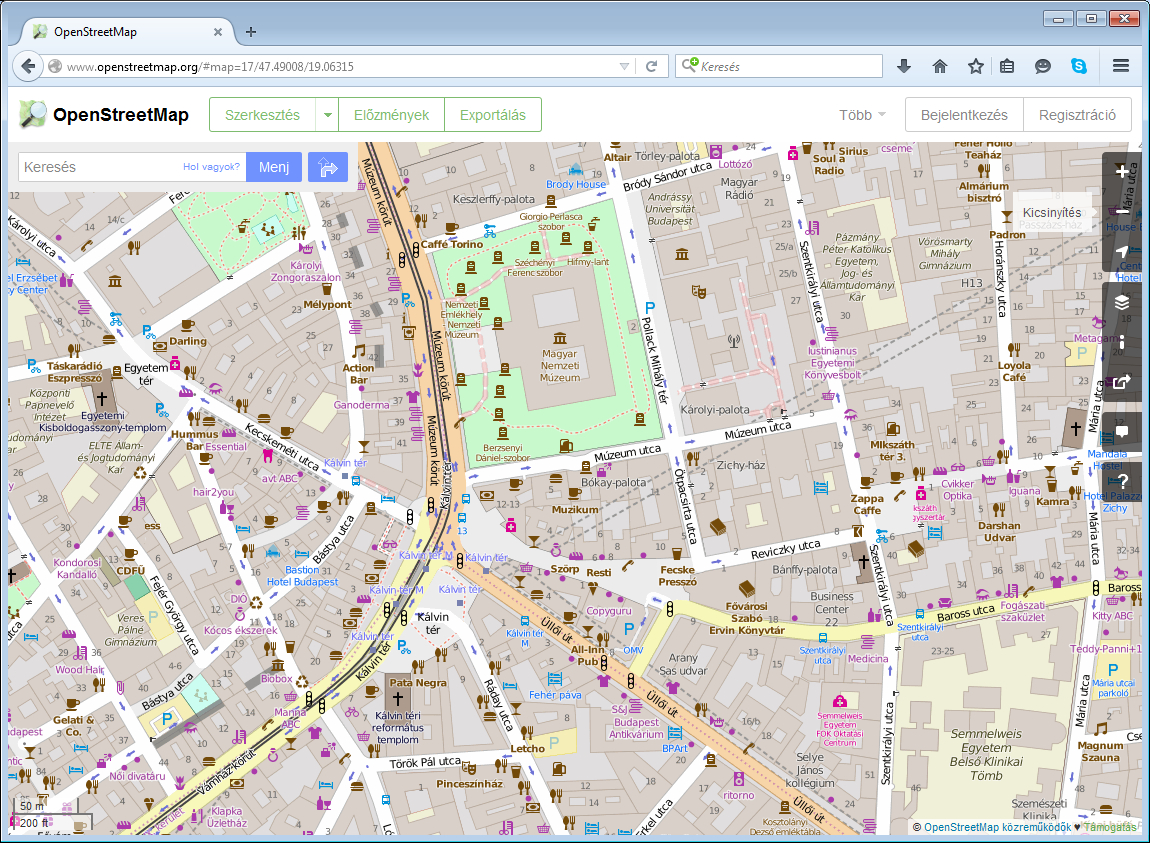Click the Darshan Udvar map label
The width and height of the screenshot is (1150, 843).
coord(999,531)
